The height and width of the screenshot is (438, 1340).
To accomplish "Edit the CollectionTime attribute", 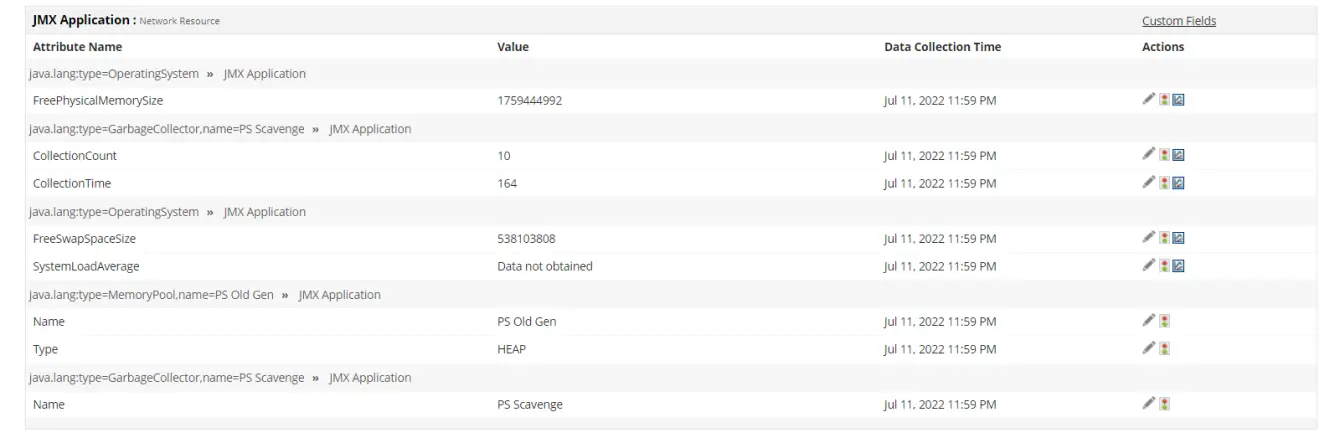I will pyautogui.click(x=1149, y=183).
